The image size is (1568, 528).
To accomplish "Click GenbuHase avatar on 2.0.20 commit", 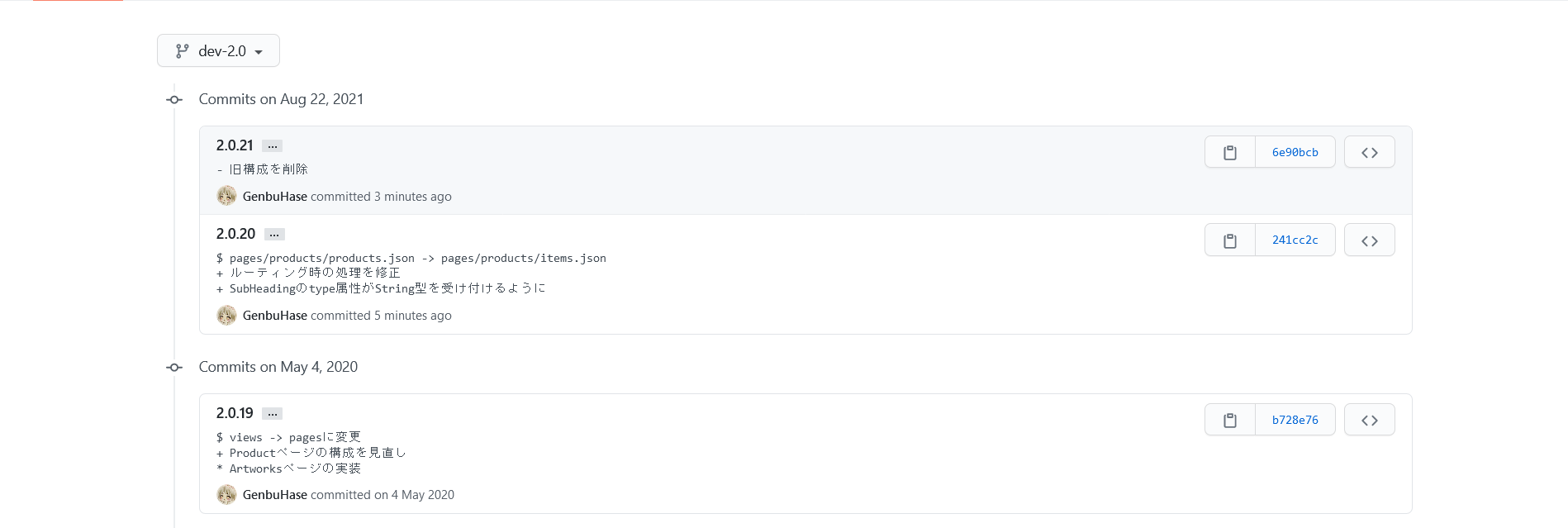I will [x=226, y=315].
